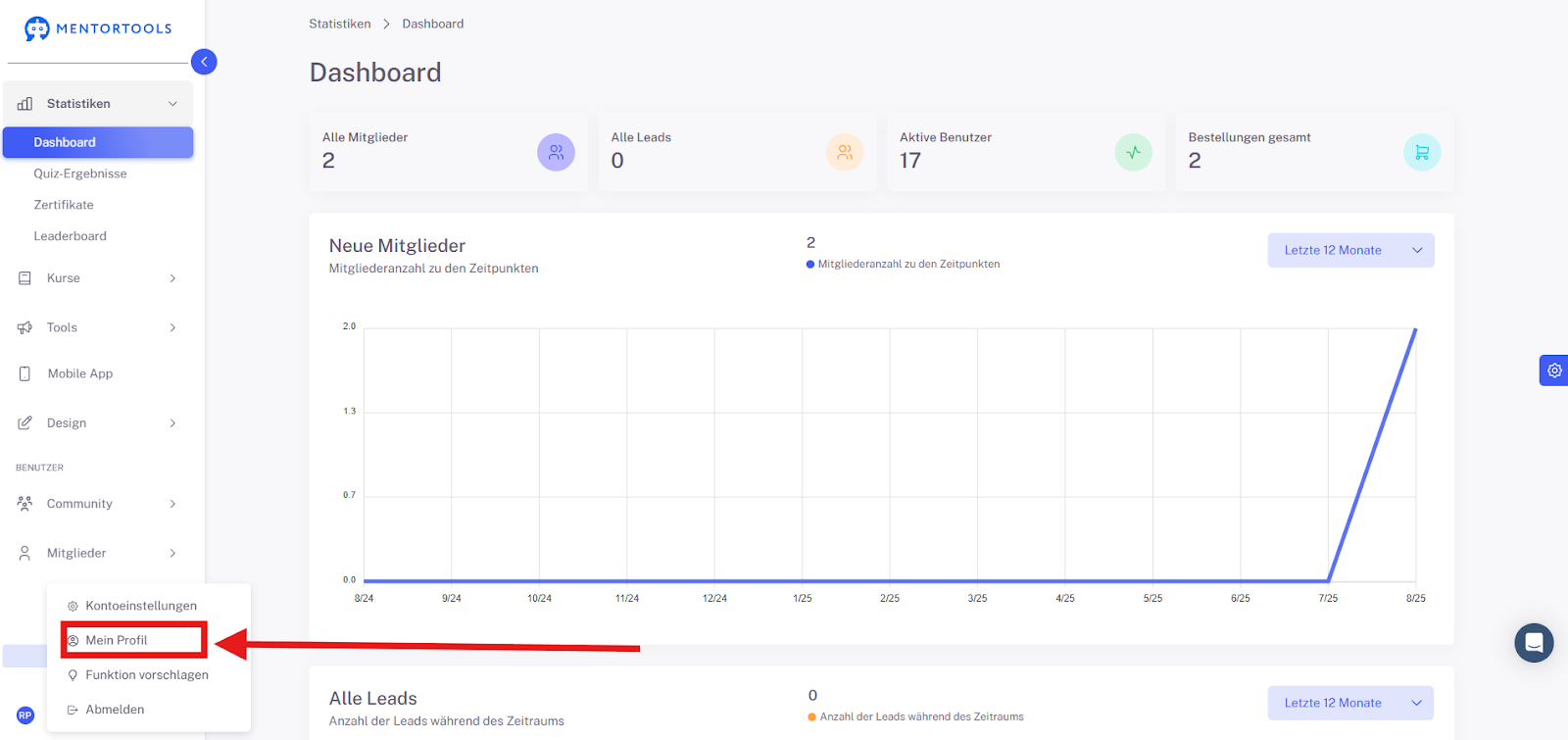The height and width of the screenshot is (740, 1568).
Task: Go to Leaderboard page
Action: tap(71, 236)
